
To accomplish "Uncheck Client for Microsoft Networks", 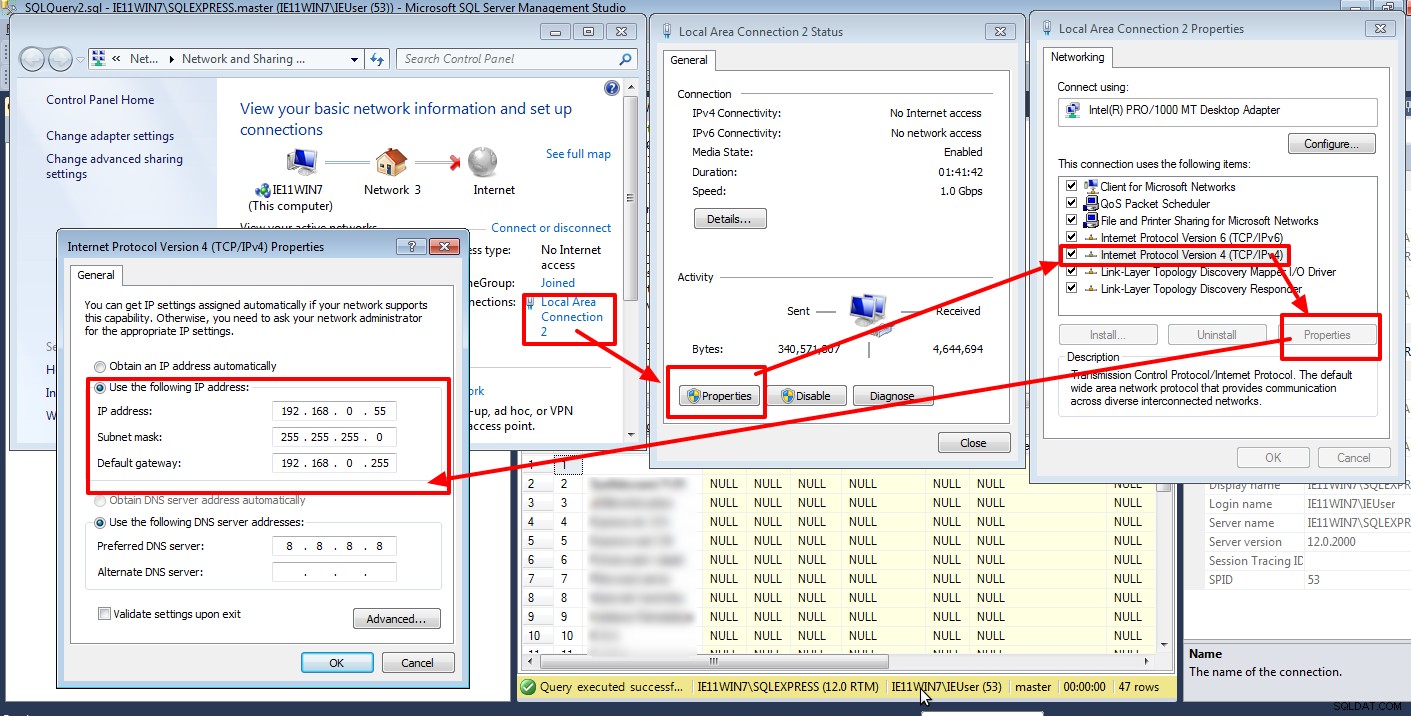I will [x=1072, y=187].
